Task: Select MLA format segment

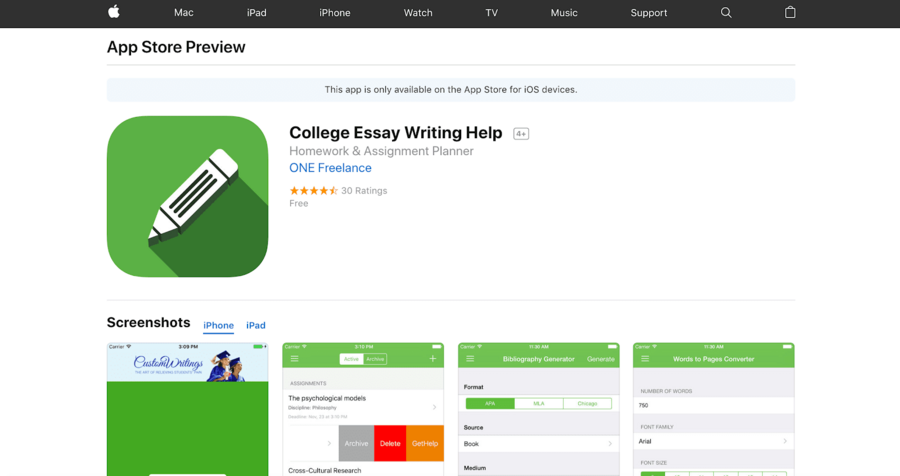Action: tap(539, 404)
